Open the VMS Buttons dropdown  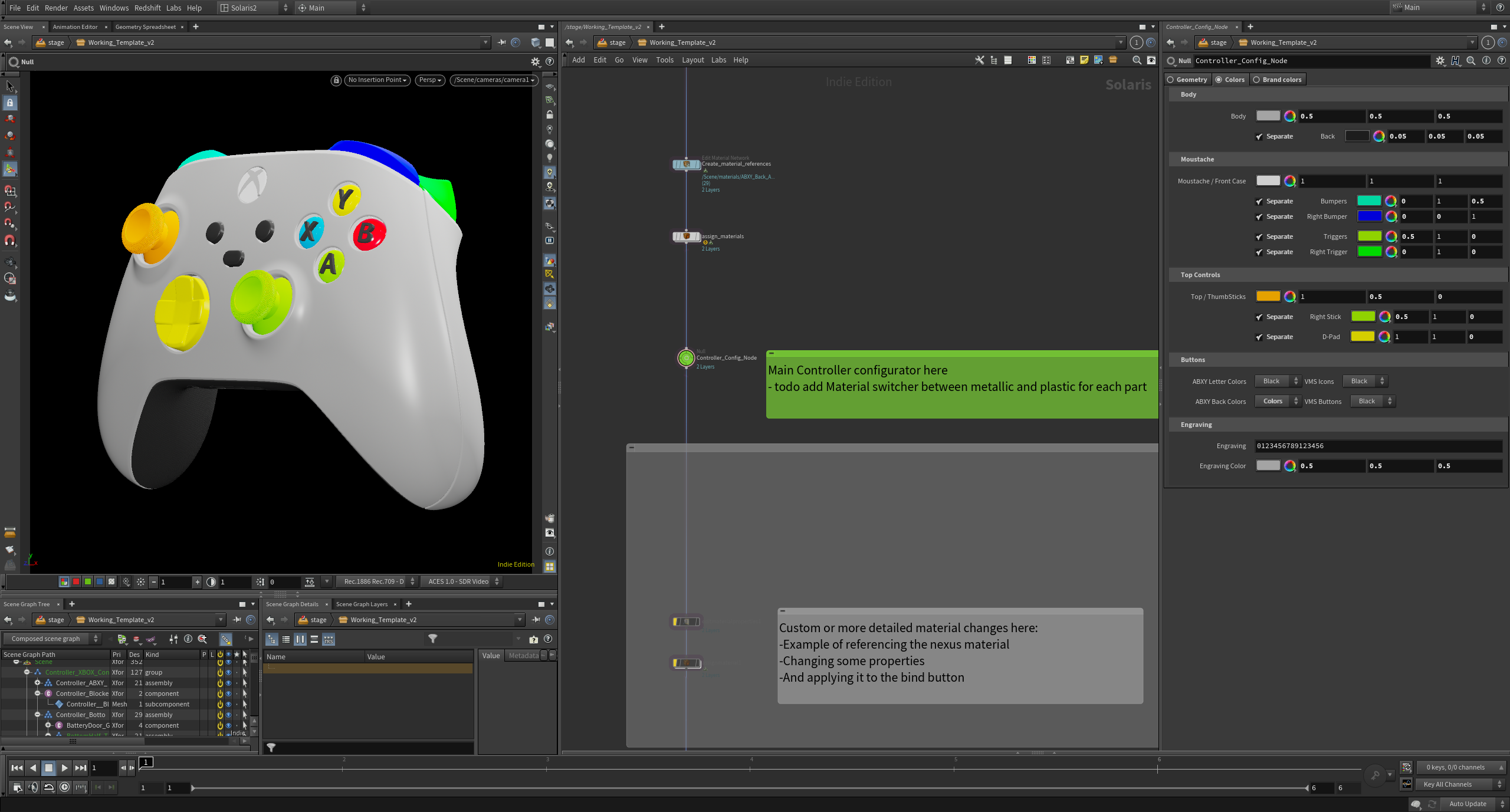pos(1372,402)
